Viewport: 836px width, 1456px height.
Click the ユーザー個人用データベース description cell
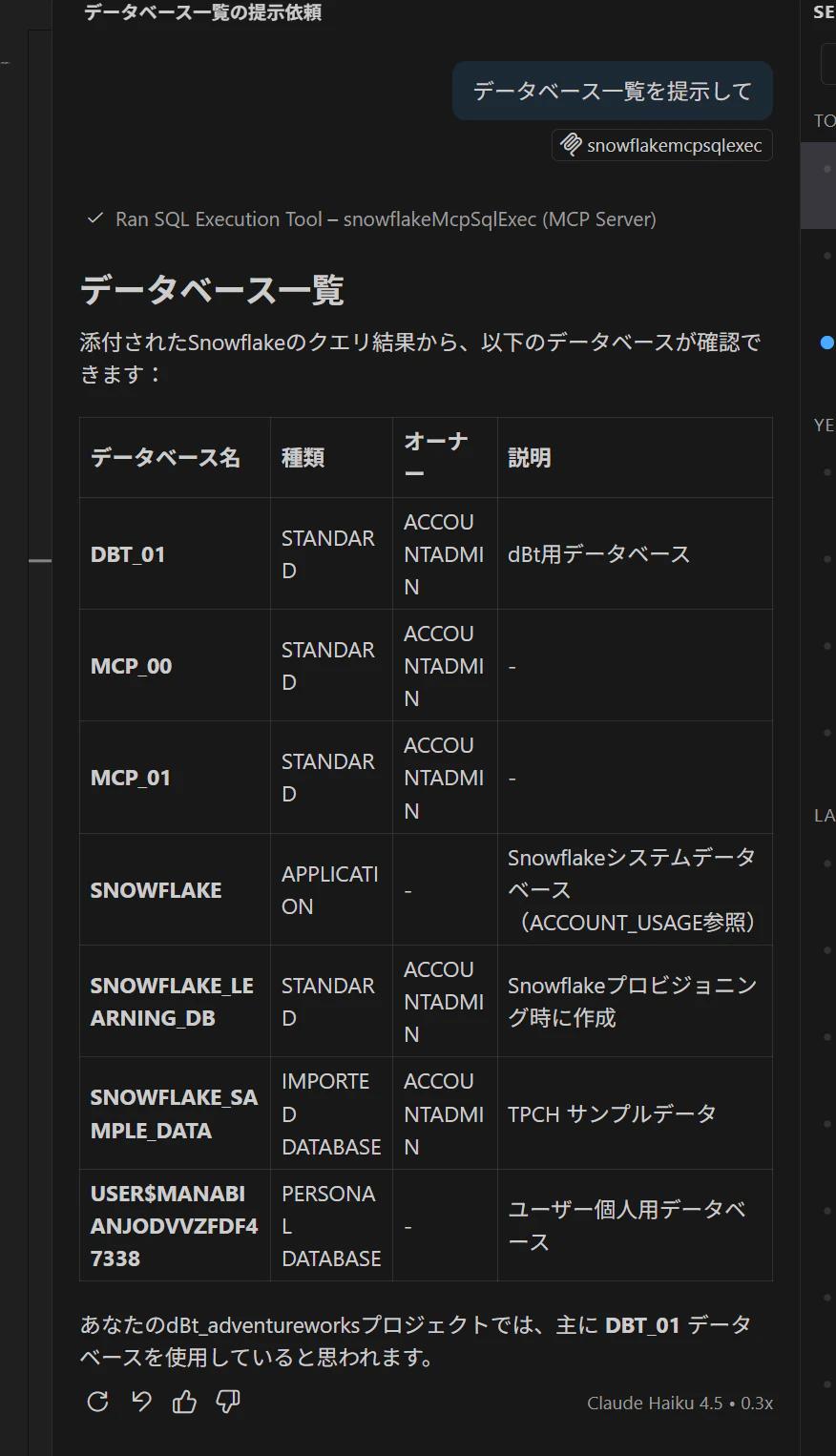coord(635,1225)
